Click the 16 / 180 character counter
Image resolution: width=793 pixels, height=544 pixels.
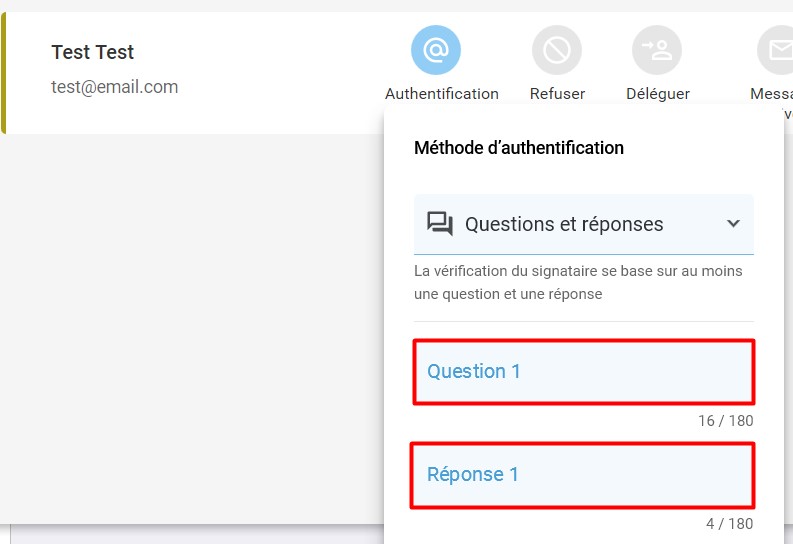(x=726, y=421)
